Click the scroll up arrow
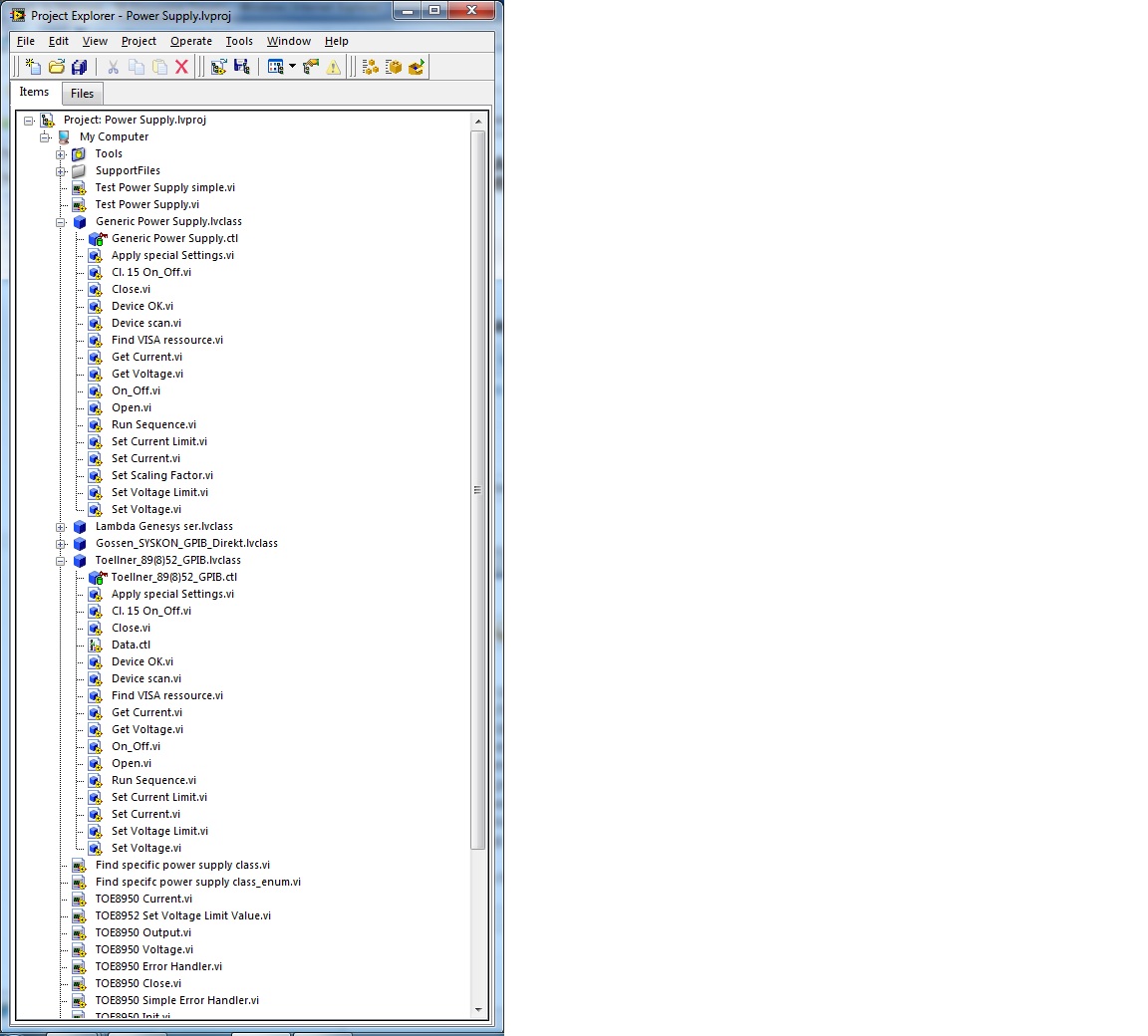The width and height of the screenshot is (1148, 1036). tap(478, 122)
